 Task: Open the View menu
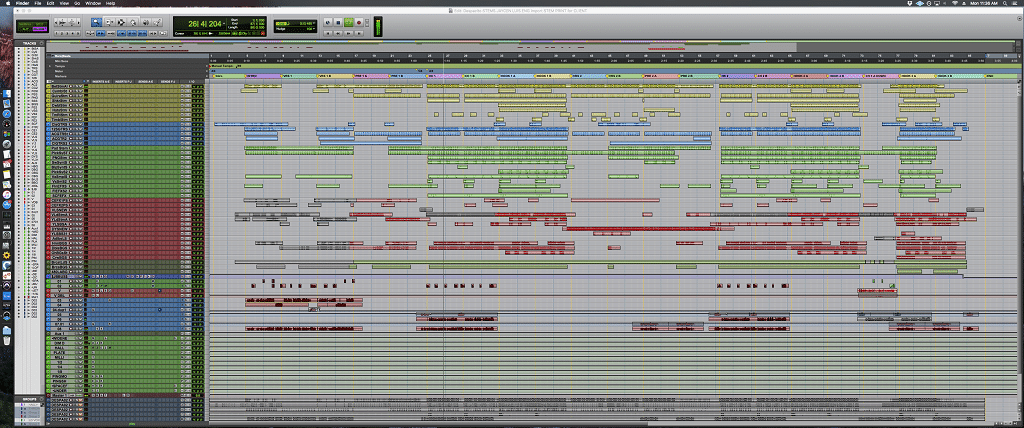64,3
